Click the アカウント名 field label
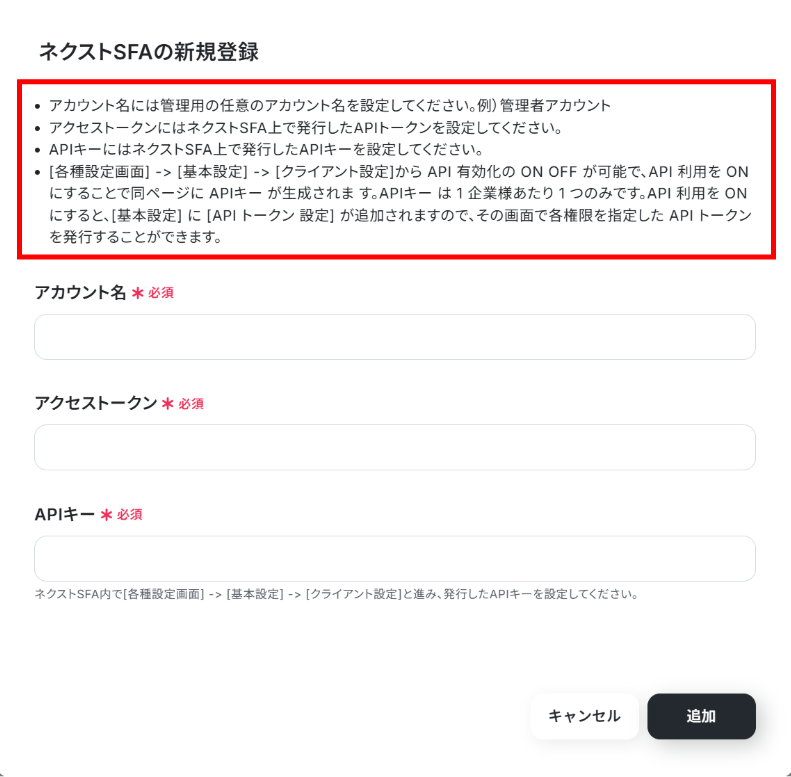Screen dimensions: 791x777 pos(80,292)
